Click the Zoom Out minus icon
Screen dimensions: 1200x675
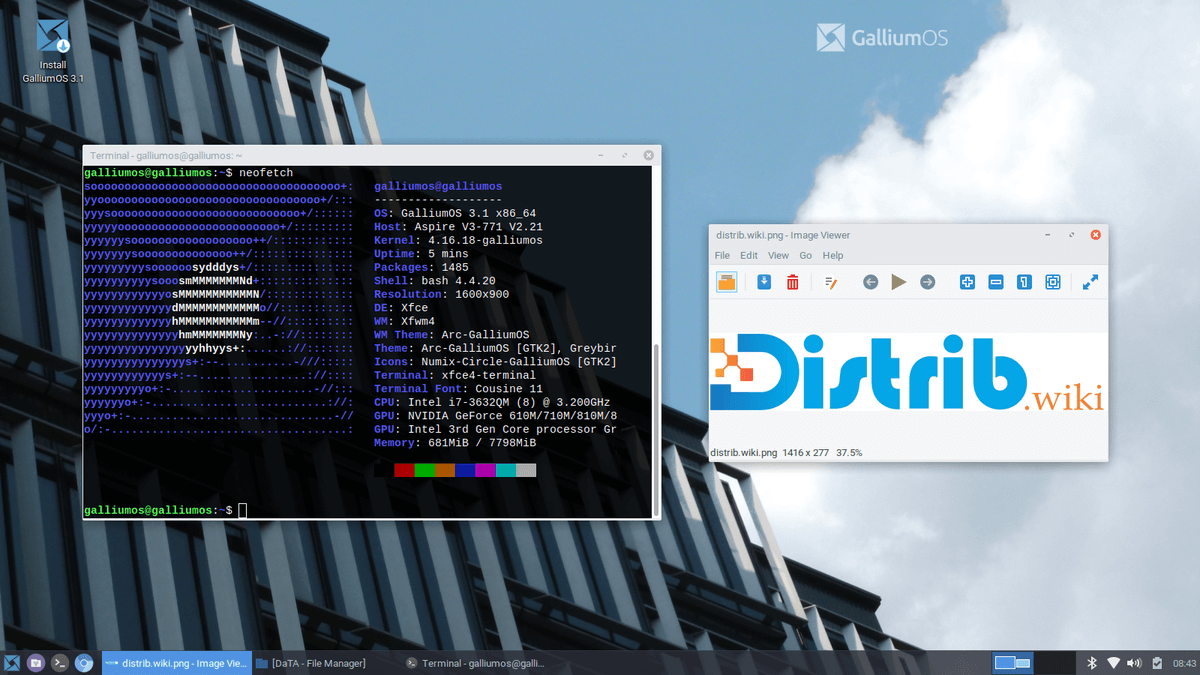click(x=996, y=282)
